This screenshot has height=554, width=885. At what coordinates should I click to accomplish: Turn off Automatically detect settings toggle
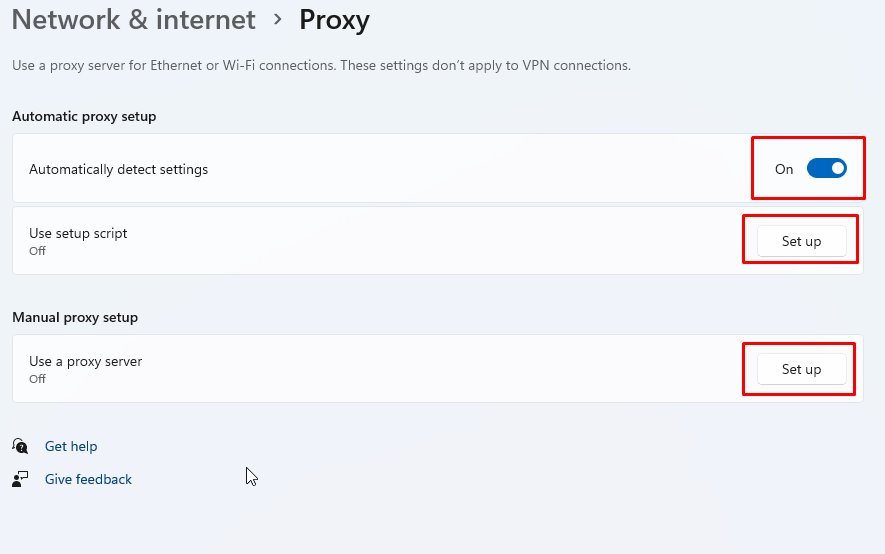click(x=826, y=168)
